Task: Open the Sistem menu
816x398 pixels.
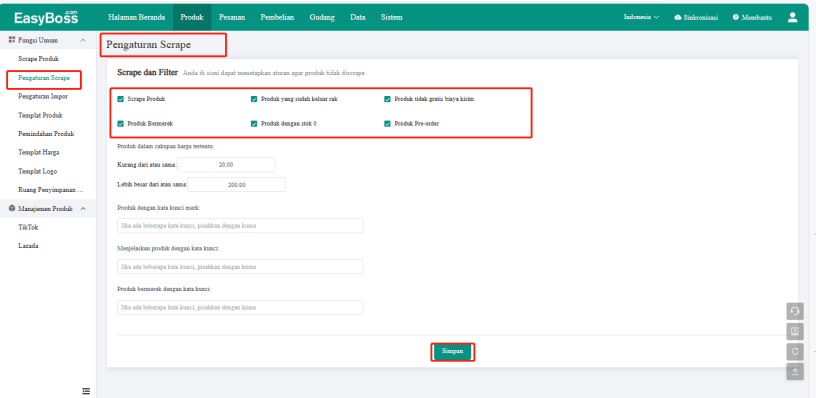Action: click(x=391, y=17)
